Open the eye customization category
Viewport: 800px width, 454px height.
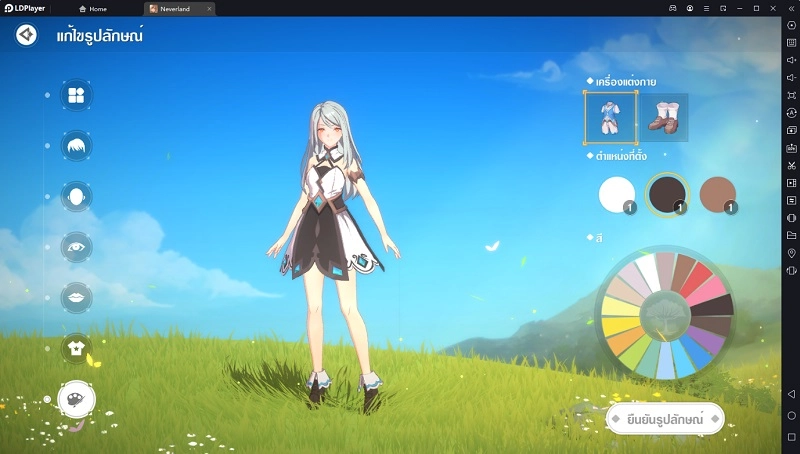pos(77,247)
